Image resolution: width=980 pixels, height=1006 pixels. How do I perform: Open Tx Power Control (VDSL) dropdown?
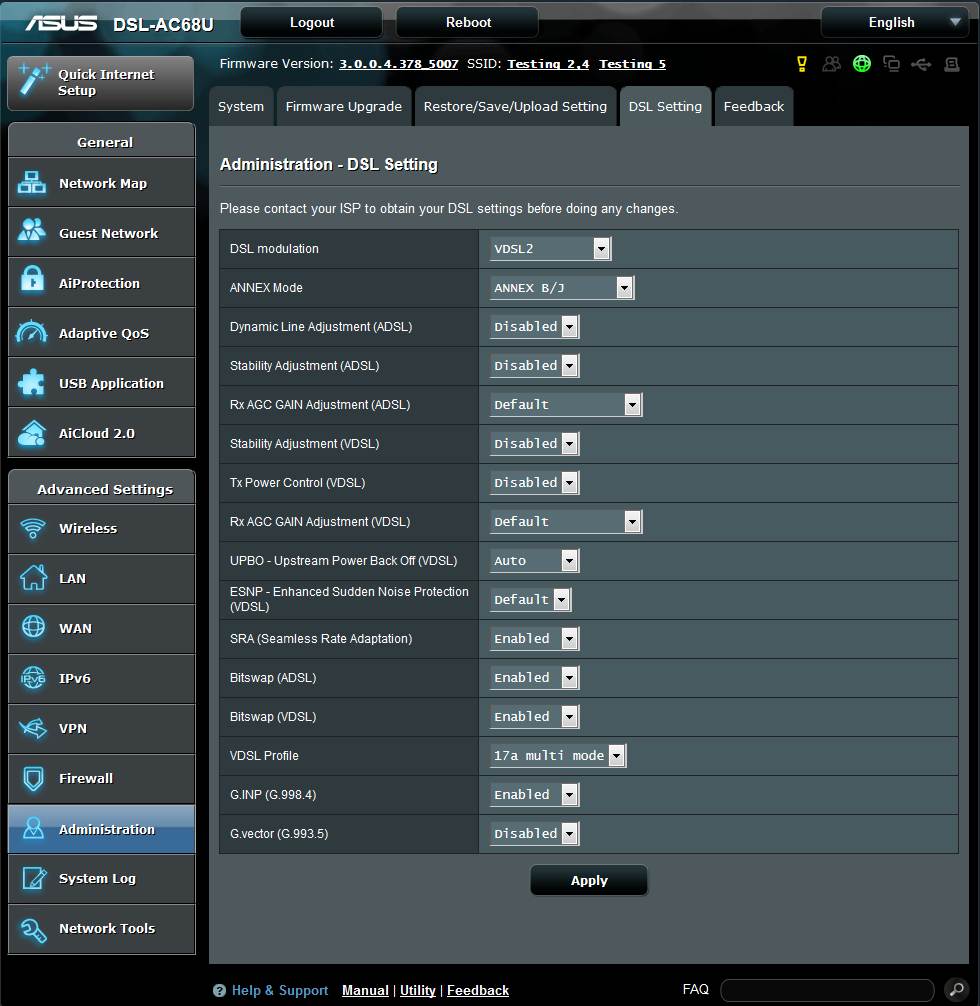point(534,482)
